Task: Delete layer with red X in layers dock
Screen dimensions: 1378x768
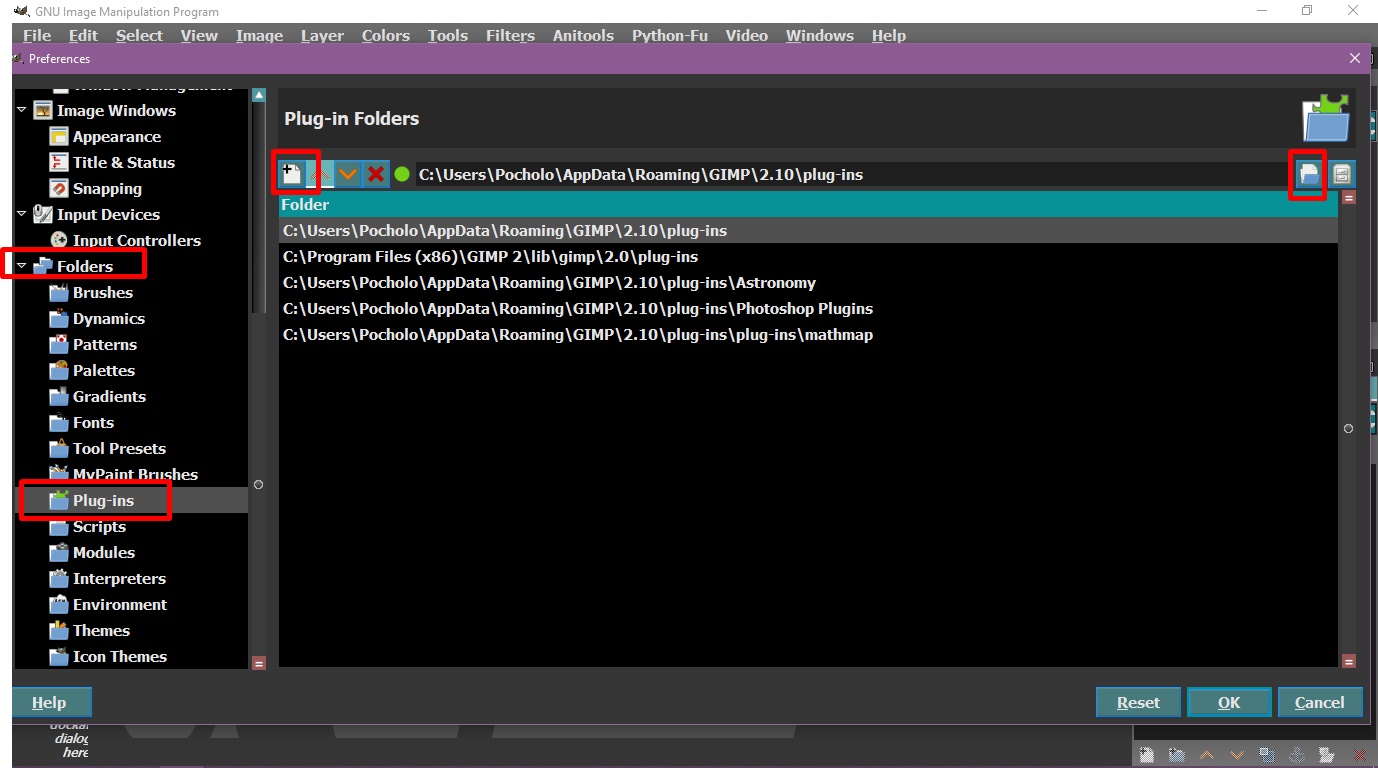Action: 1359,755
